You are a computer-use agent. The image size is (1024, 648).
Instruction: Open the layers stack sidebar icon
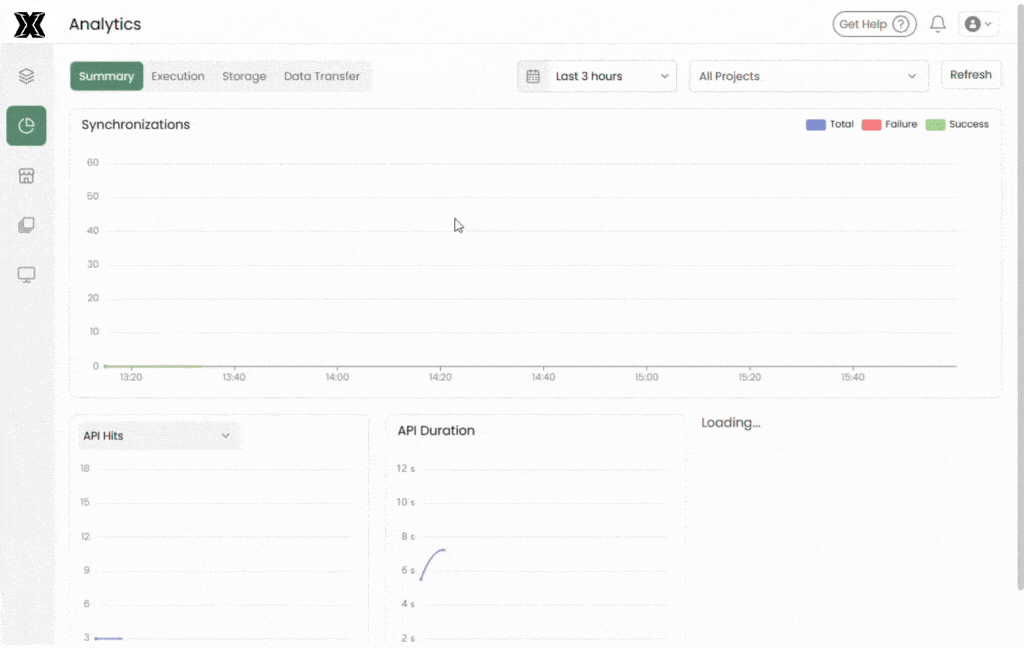tap(27, 76)
